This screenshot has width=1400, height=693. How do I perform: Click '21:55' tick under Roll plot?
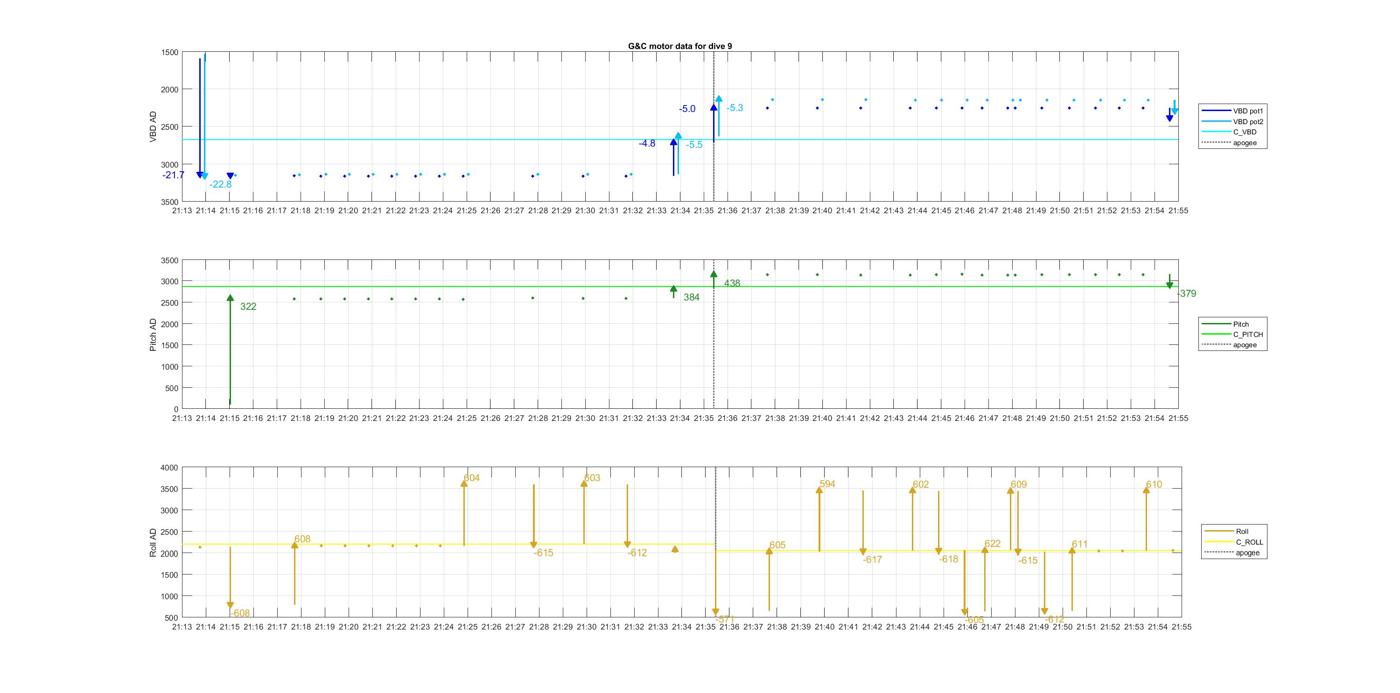click(x=1181, y=627)
